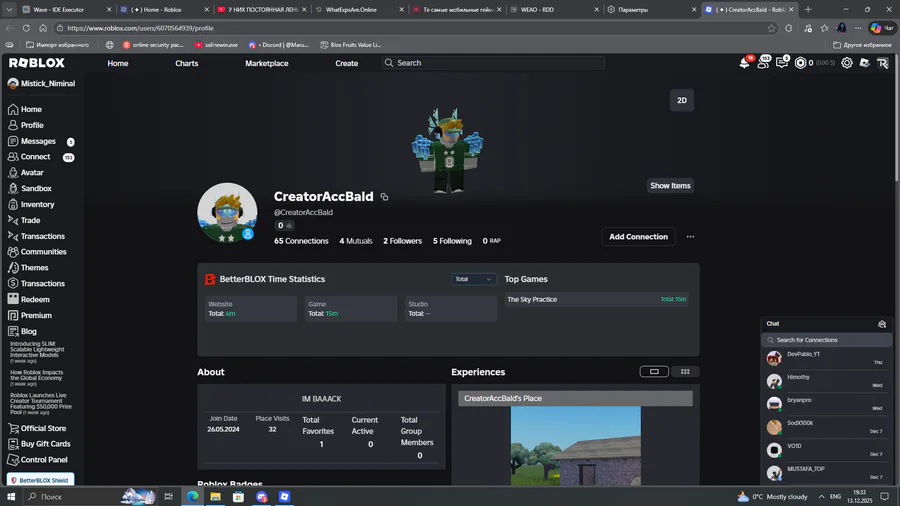Refresh the page in browser toolbar
The width and height of the screenshot is (900, 506).
coord(26,28)
